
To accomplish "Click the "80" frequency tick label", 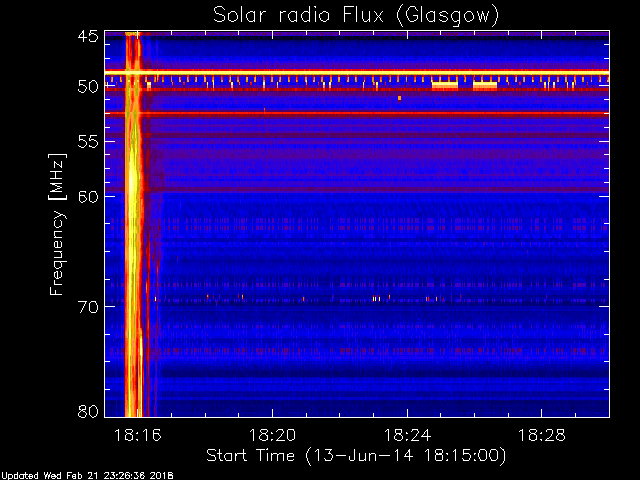I will click(x=88, y=411).
